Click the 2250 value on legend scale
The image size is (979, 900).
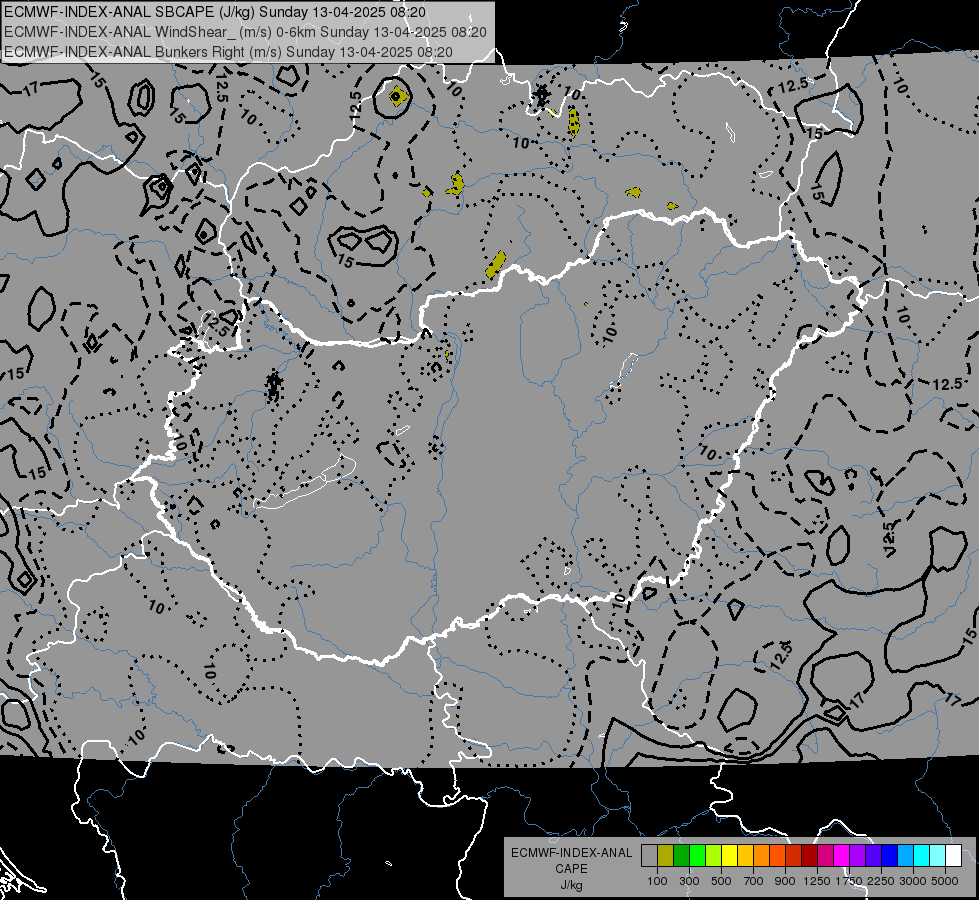[x=881, y=881]
